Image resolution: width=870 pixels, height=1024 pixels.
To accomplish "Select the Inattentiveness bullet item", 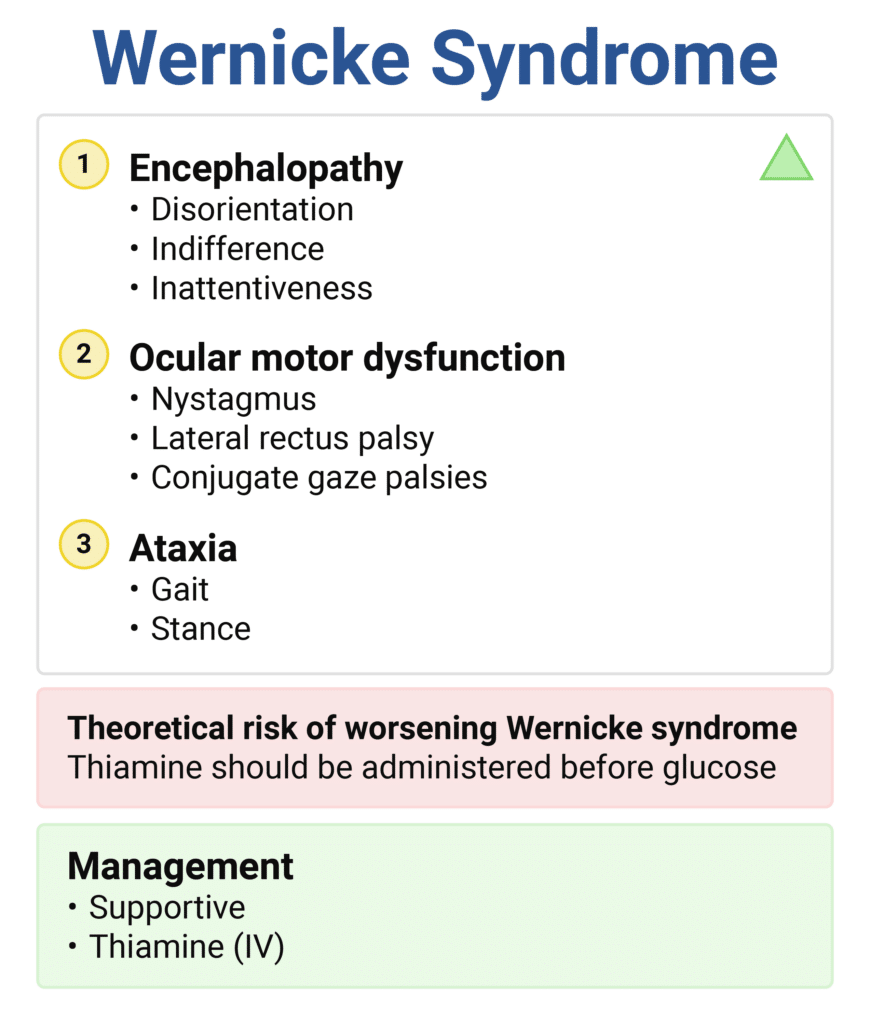I will [x=261, y=288].
